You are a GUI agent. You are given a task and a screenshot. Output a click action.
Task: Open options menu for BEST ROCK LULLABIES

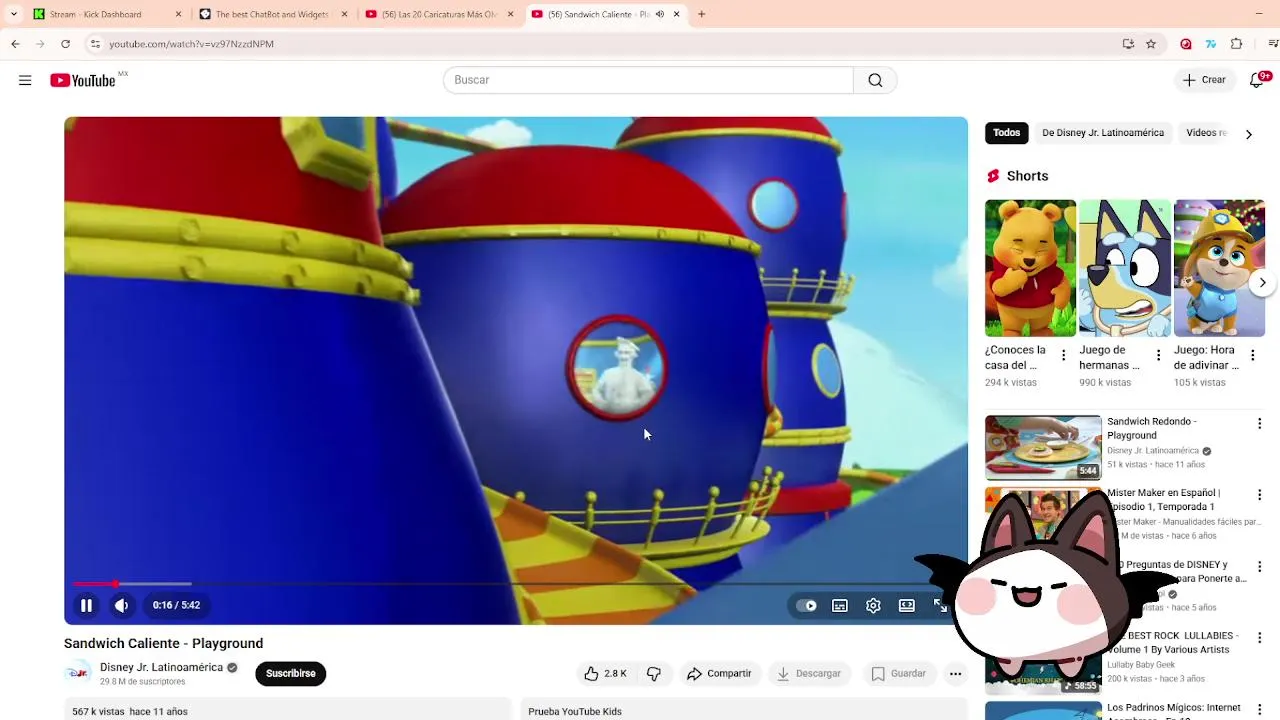click(1259, 638)
